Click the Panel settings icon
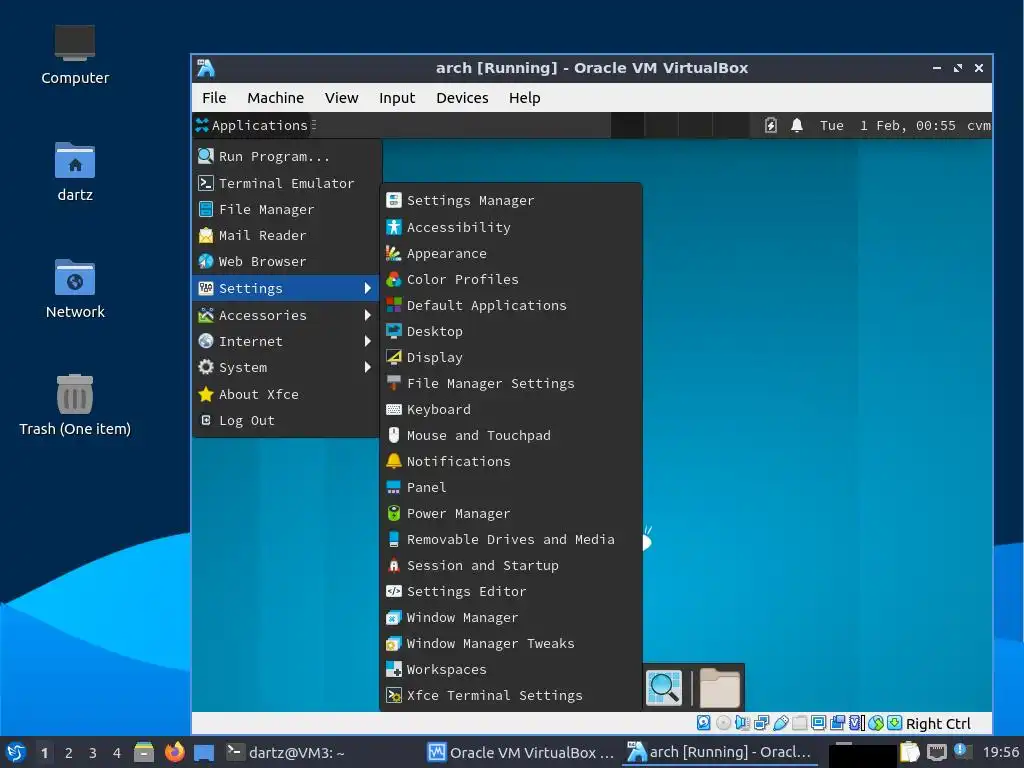Image resolution: width=1024 pixels, height=768 pixels. coord(394,488)
